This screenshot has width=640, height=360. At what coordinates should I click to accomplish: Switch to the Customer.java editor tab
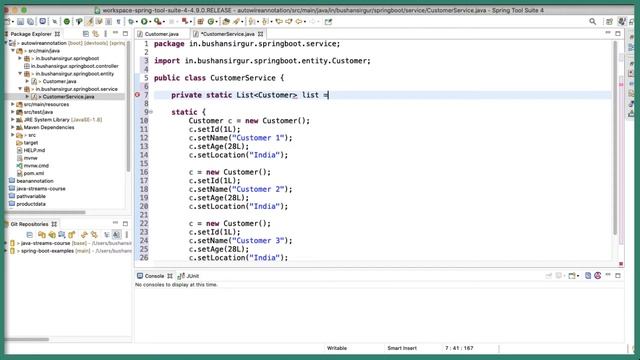[x=162, y=34]
